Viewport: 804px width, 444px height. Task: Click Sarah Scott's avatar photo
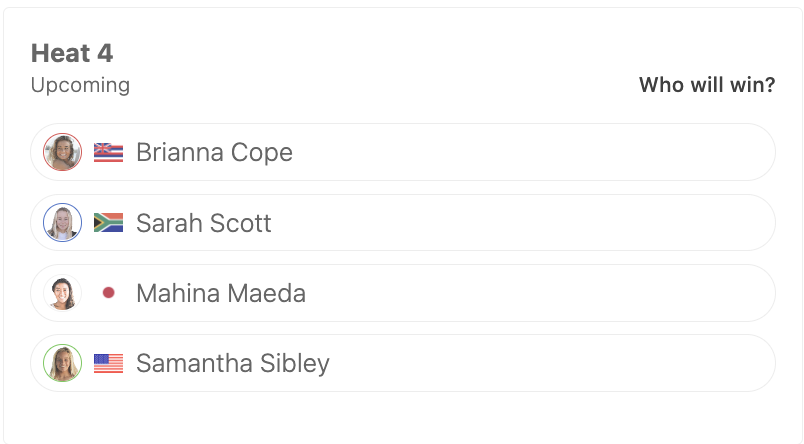63,223
